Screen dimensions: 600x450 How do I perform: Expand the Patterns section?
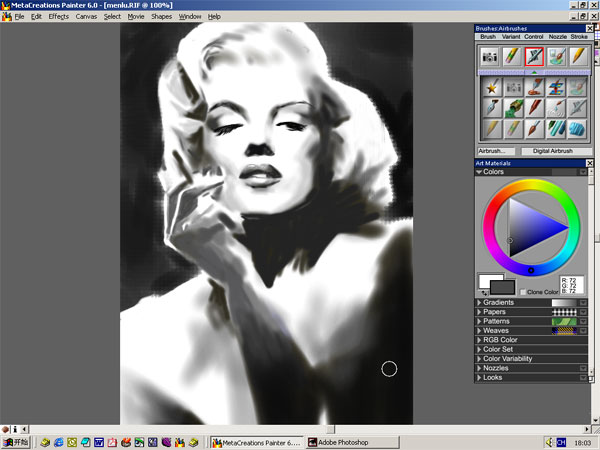click(x=479, y=321)
